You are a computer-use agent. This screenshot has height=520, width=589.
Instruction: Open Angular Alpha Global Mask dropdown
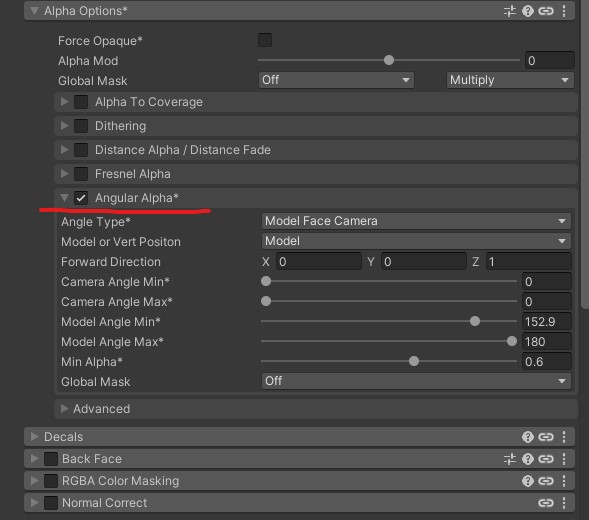click(416, 381)
